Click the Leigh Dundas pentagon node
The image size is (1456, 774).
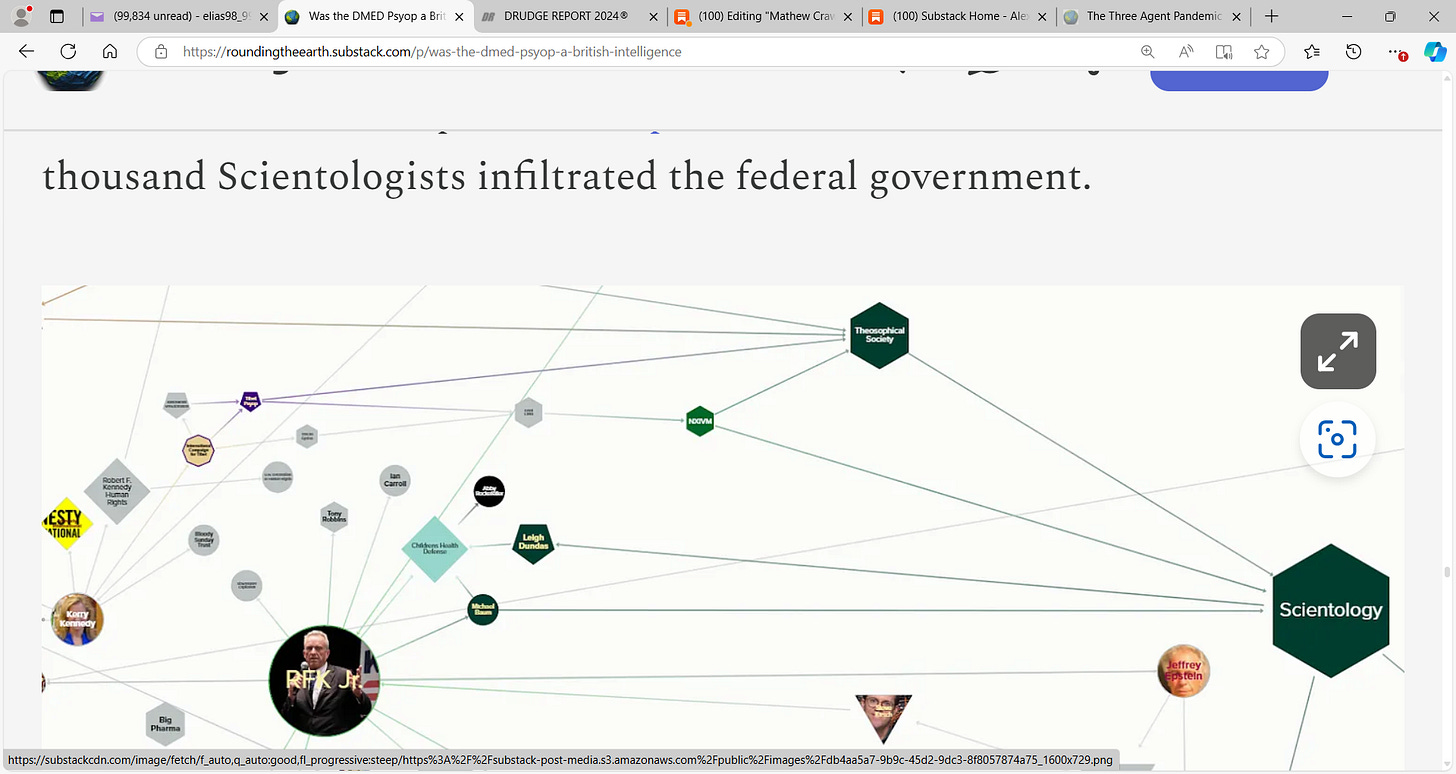(x=533, y=543)
